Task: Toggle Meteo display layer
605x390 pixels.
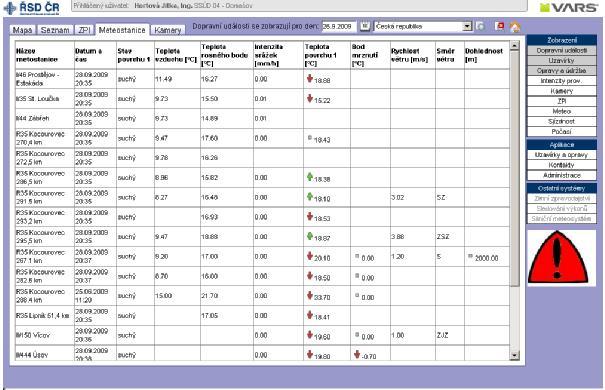Action: tap(561, 111)
